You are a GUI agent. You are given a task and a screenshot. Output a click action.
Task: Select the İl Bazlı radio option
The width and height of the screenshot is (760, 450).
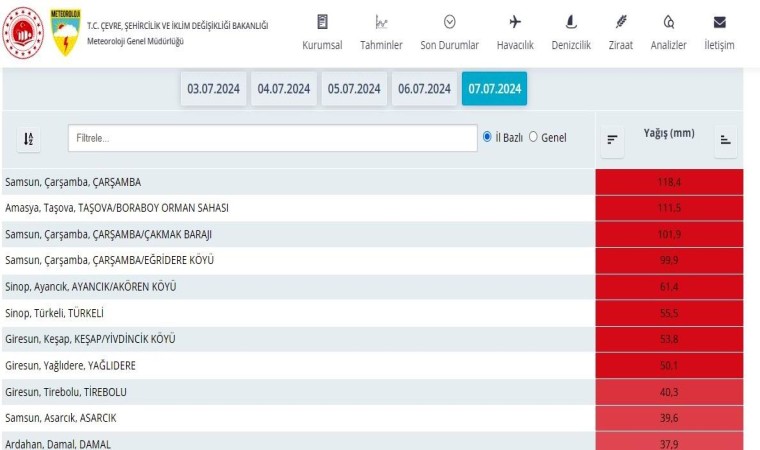pos(488,137)
